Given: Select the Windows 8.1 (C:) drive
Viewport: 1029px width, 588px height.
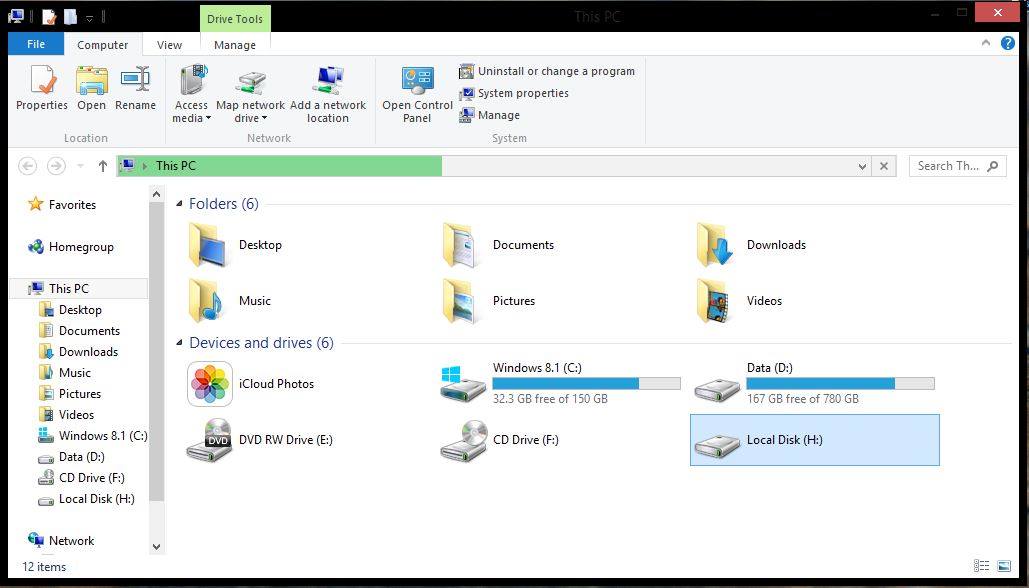Looking at the screenshot, I should point(561,383).
